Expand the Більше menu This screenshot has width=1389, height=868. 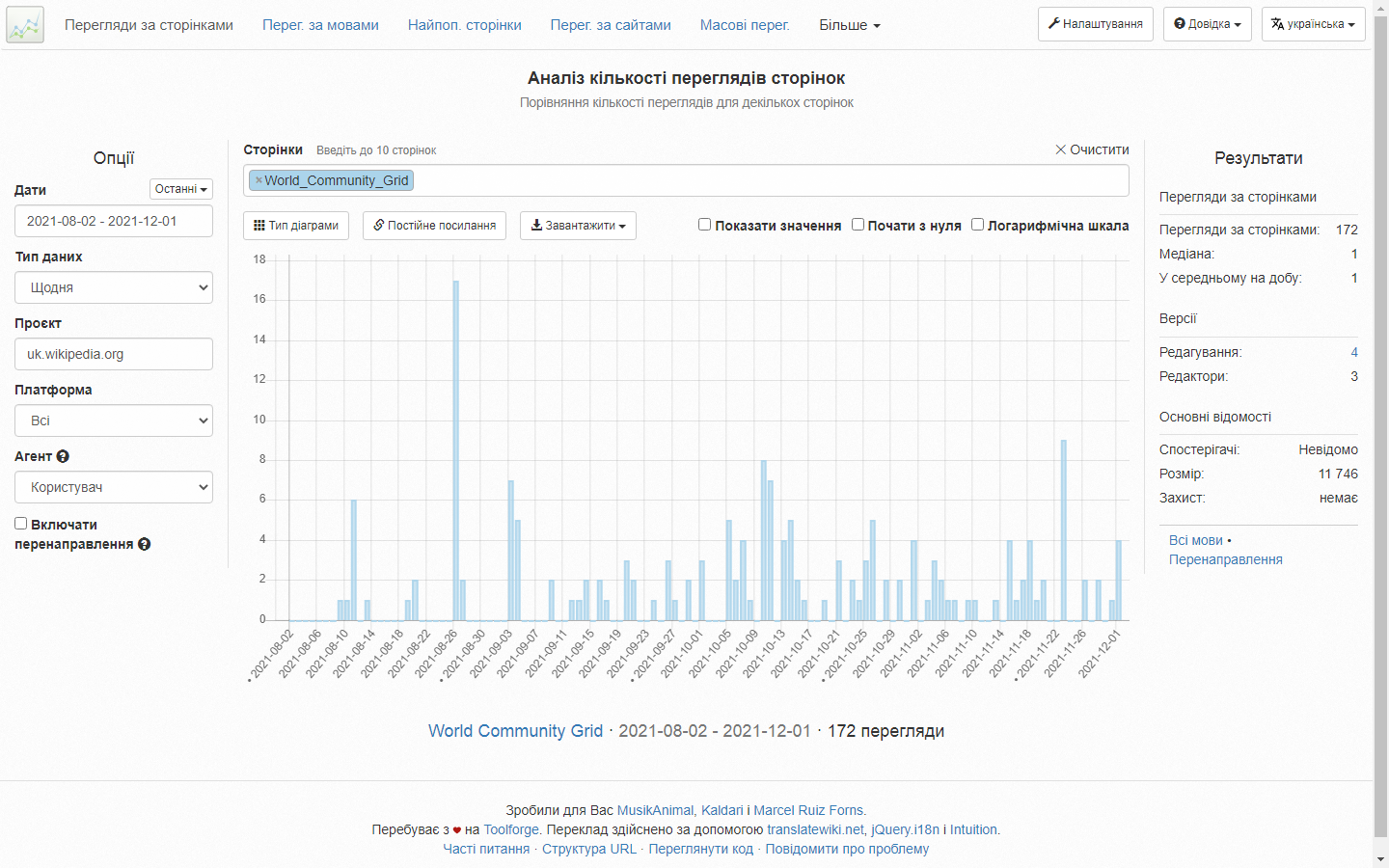850,25
